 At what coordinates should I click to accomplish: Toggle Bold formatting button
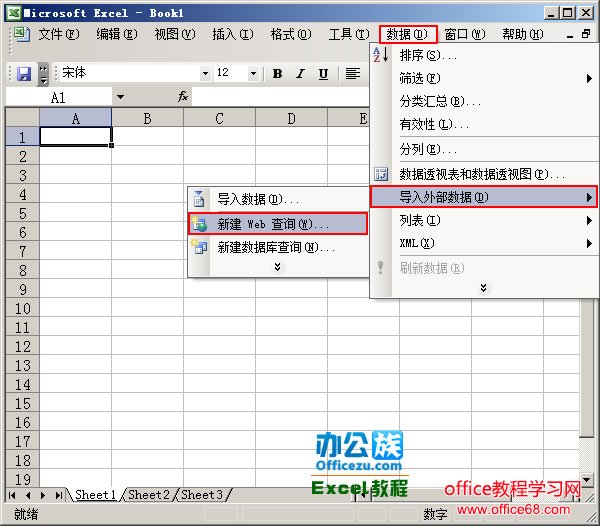(277, 73)
